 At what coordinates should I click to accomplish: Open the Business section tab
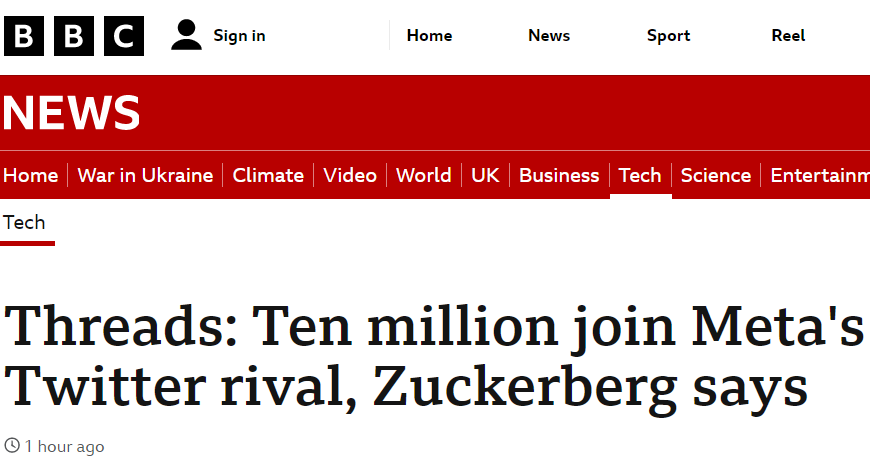559,176
